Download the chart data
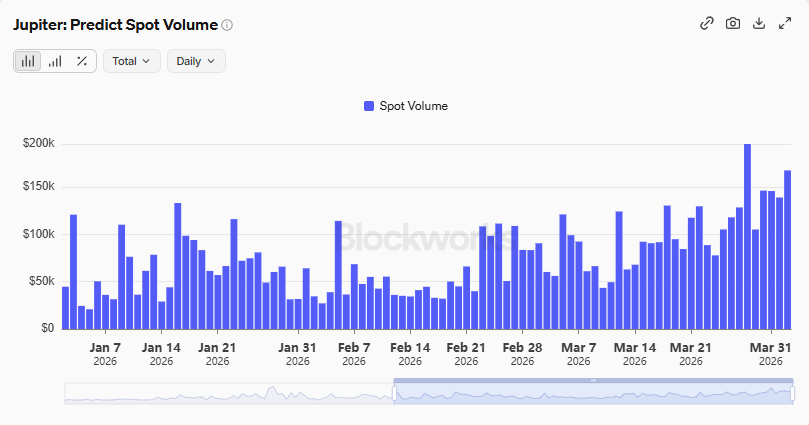This screenshot has width=809, height=425. (x=758, y=24)
